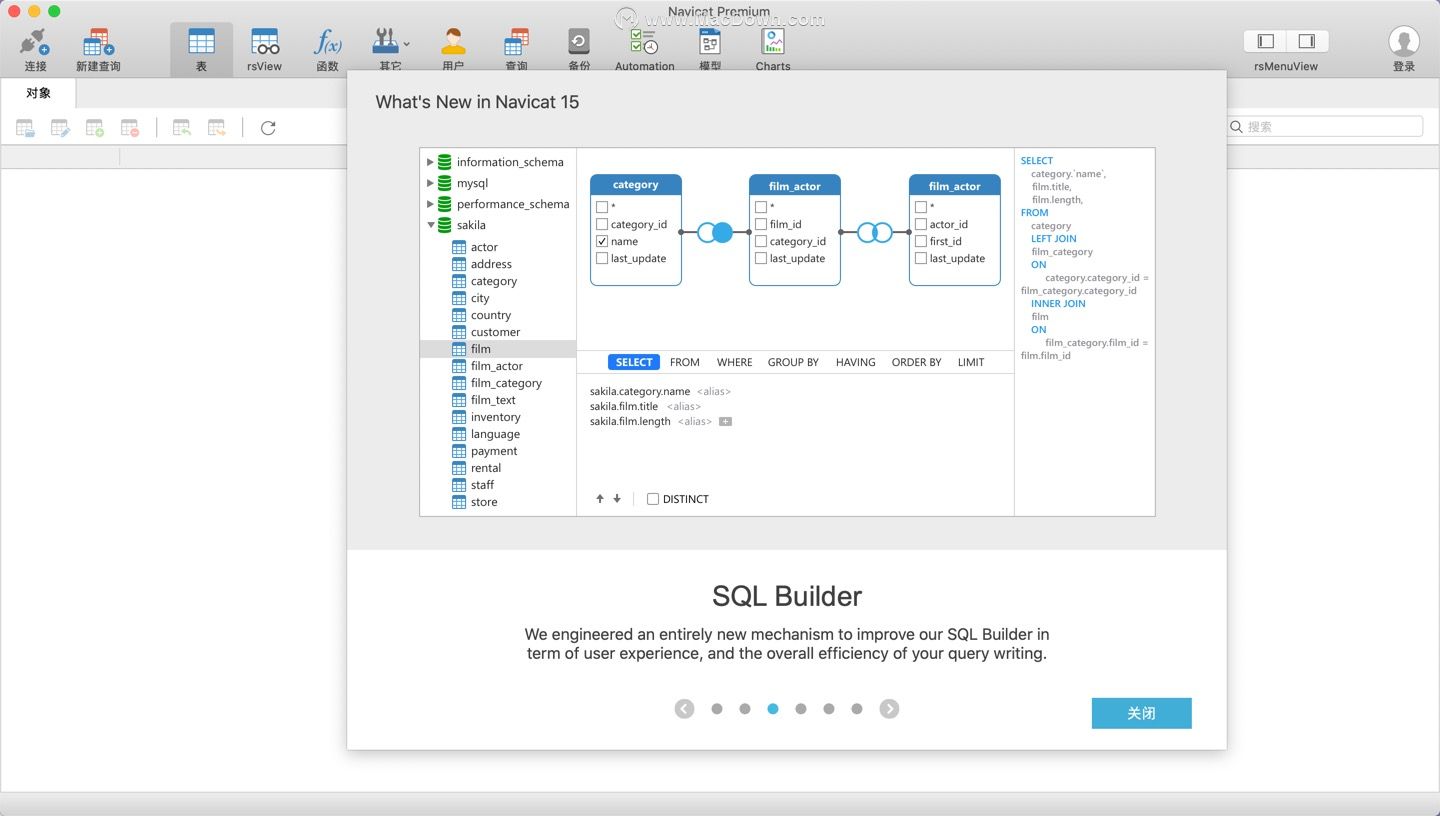Advance to the next What's New slide

[x=889, y=709]
